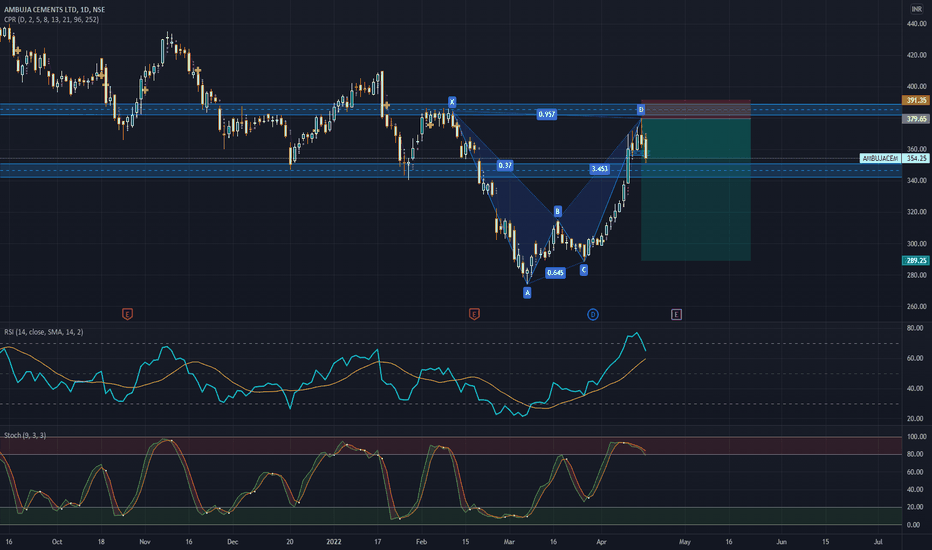Select harmonic pattern point X label
Viewport: 932px width, 550px height.
tap(452, 102)
